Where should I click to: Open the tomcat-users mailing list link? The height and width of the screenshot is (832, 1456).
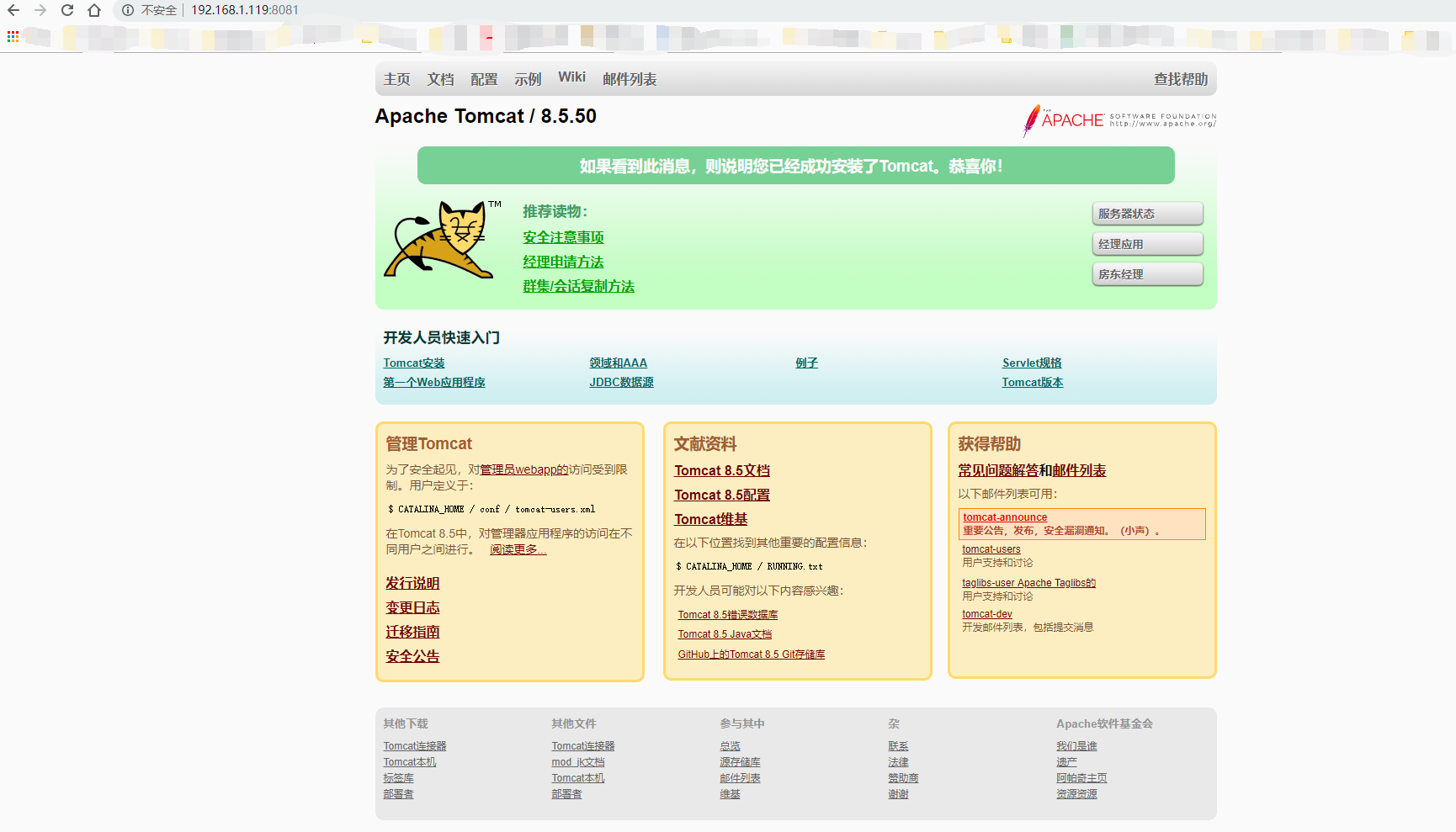tap(991, 549)
